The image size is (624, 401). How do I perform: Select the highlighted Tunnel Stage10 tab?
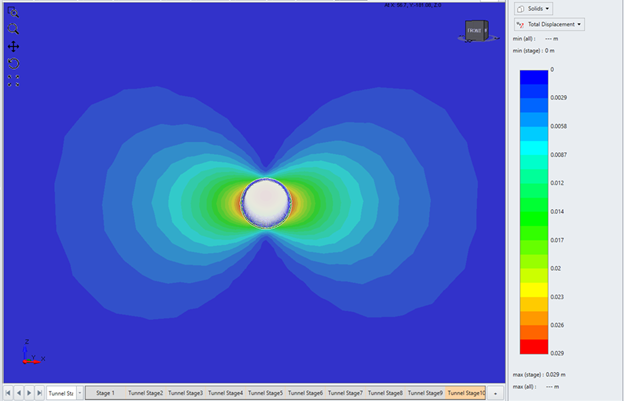[x=465, y=393]
